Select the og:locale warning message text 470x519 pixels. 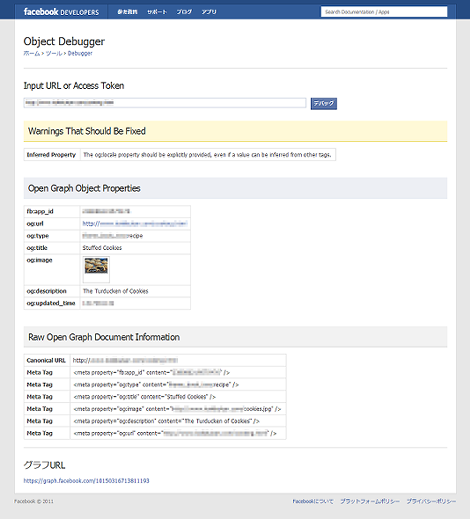(207, 155)
